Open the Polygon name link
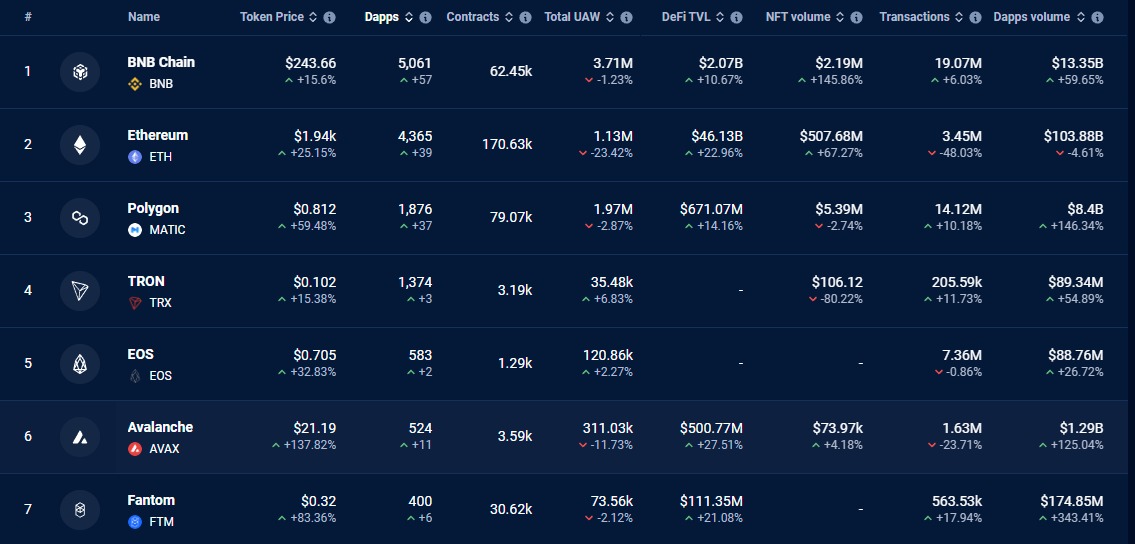The height and width of the screenshot is (544, 1135). [x=153, y=208]
